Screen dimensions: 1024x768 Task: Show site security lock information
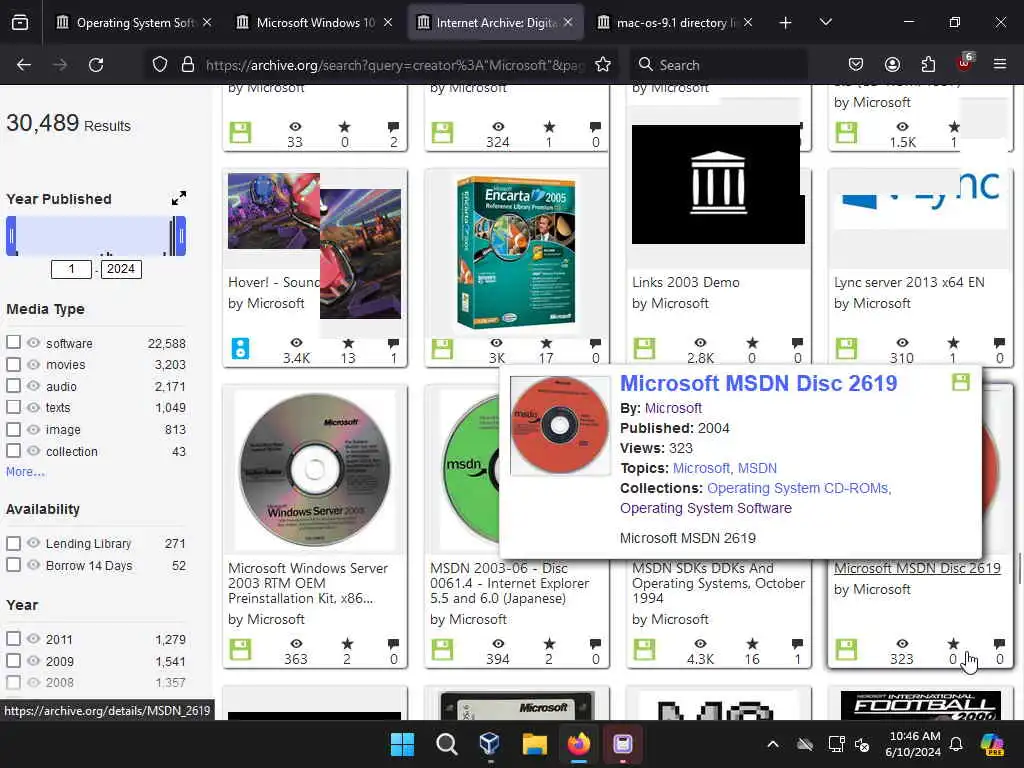(188, 65)
